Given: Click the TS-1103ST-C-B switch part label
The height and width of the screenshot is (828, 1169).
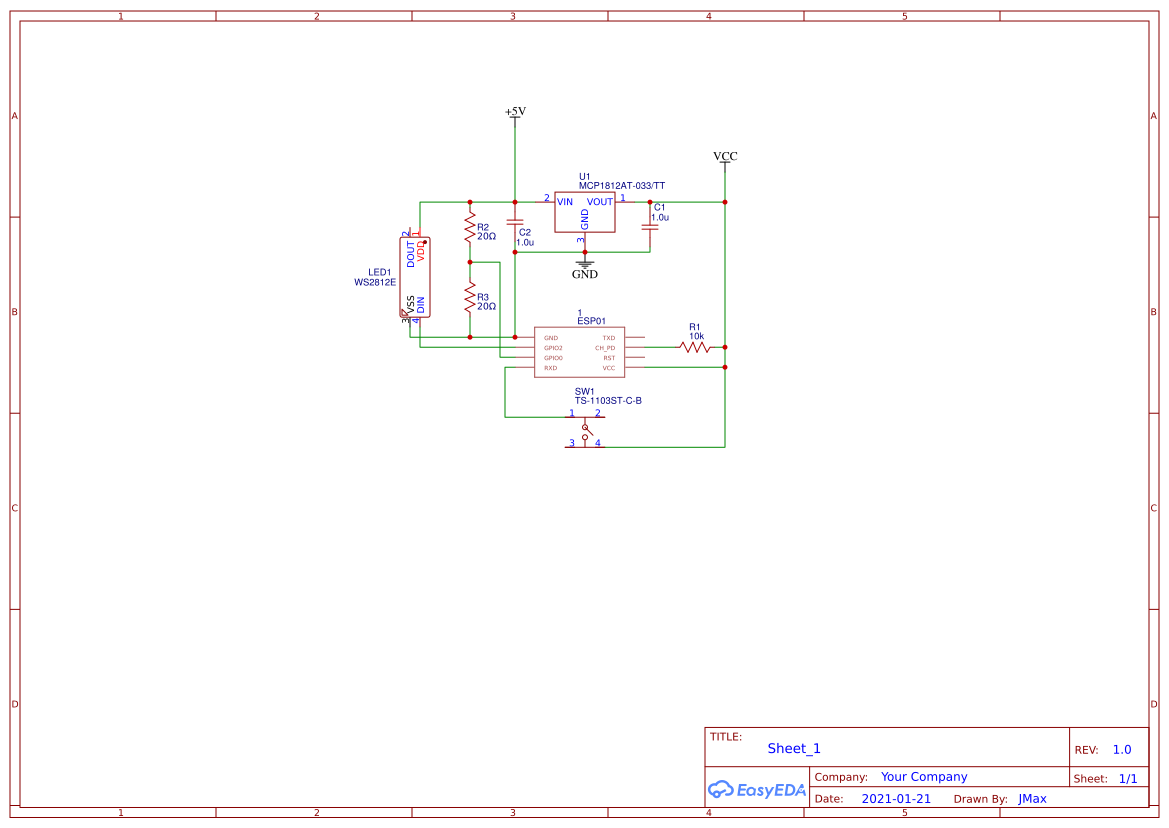Looking at the screenshot, I should [x=608, y=401].
